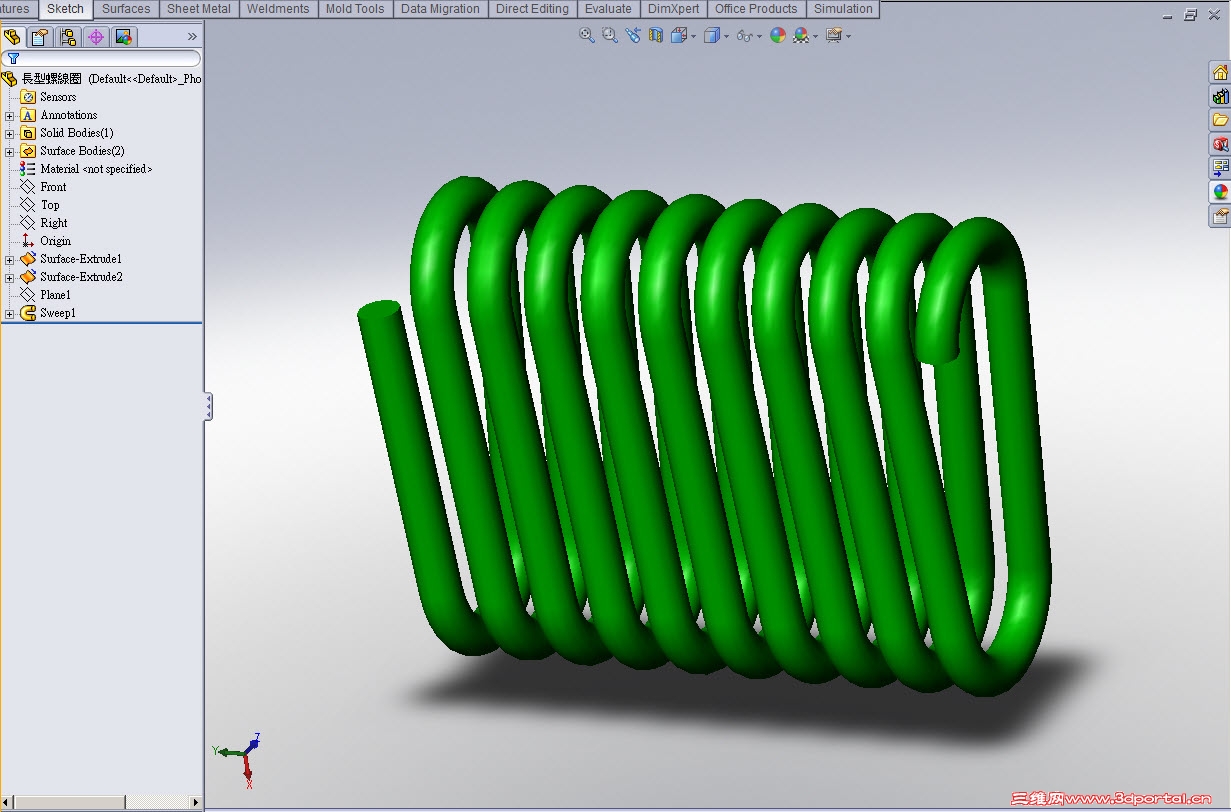Switch to the Data Migration tab
This screenshot has width=1231, height=812.
coord(440,9)
